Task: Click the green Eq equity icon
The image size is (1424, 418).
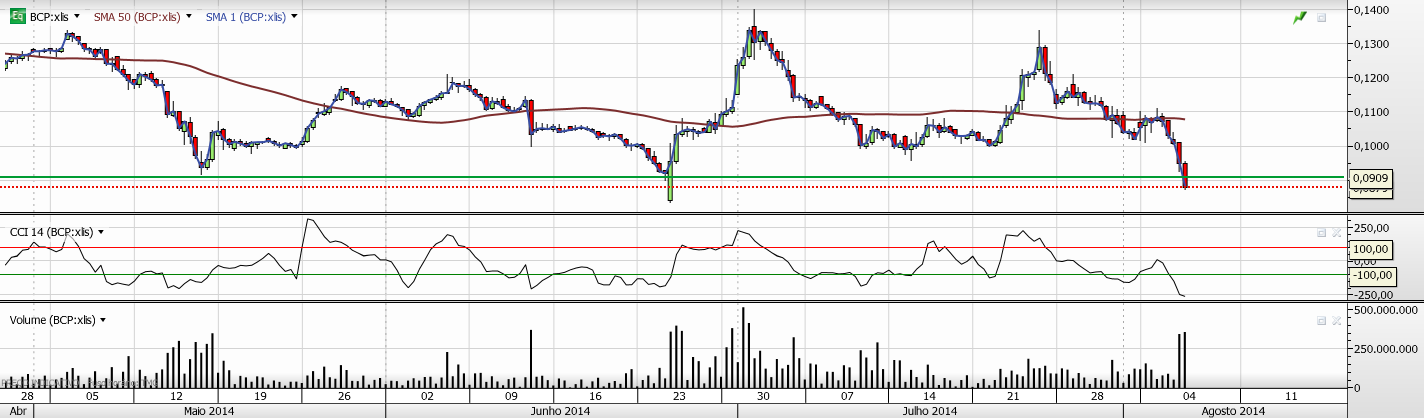Action: pyautogui.click(x=17, y=17)
